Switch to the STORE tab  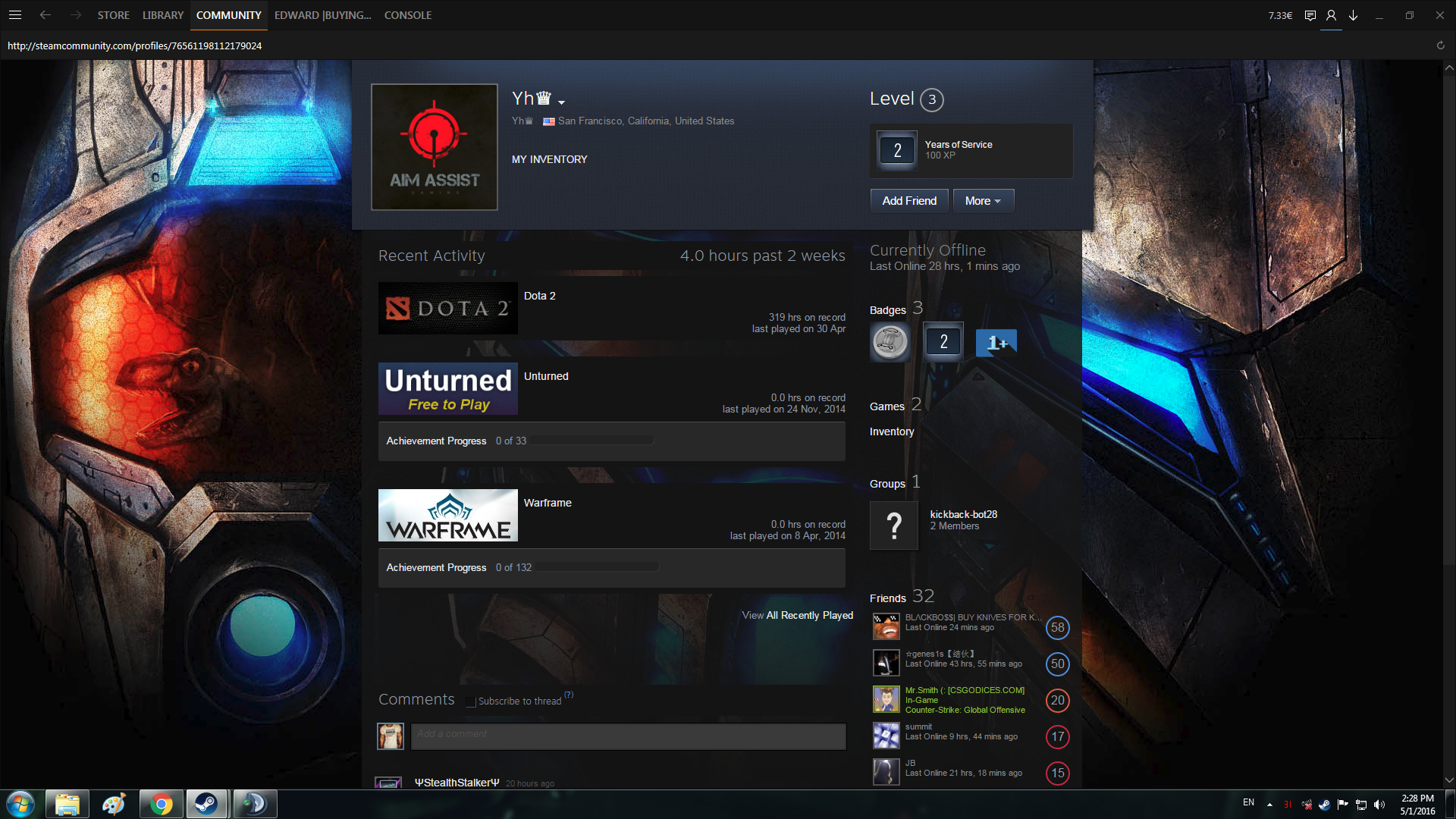(x=113, y=15)
